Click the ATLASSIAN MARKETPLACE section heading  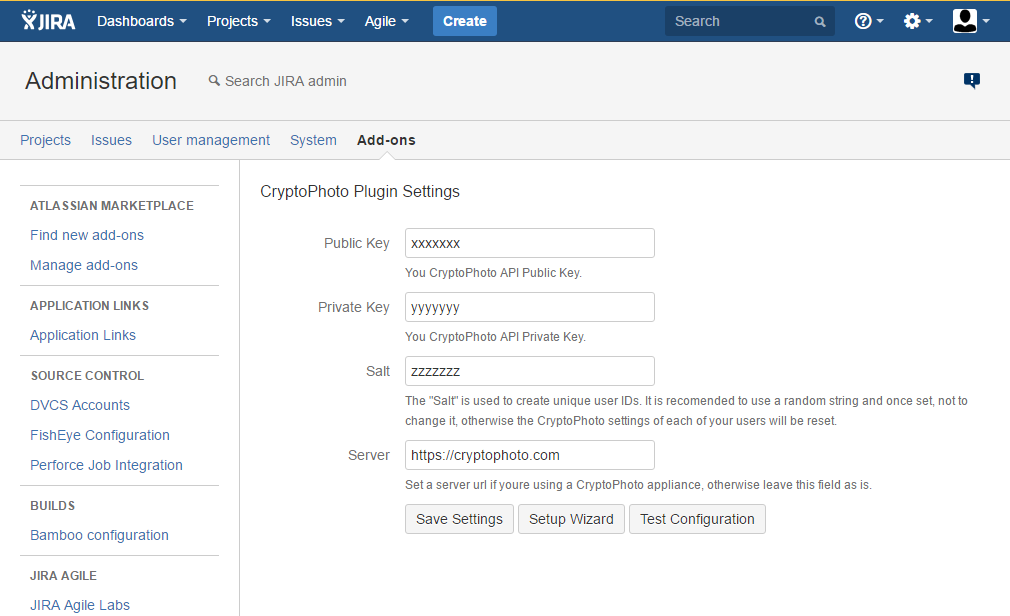pyautogui.click(x=112, y=206)
